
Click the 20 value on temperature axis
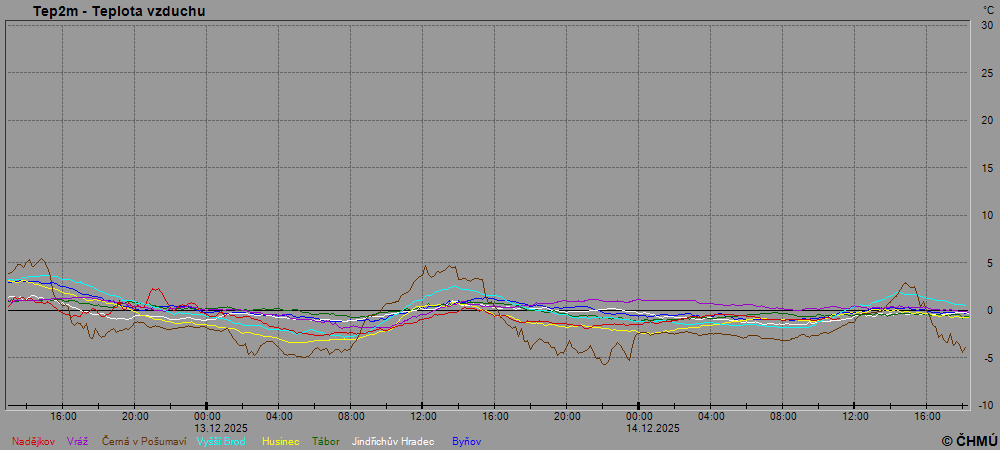(x=986, y=120)
